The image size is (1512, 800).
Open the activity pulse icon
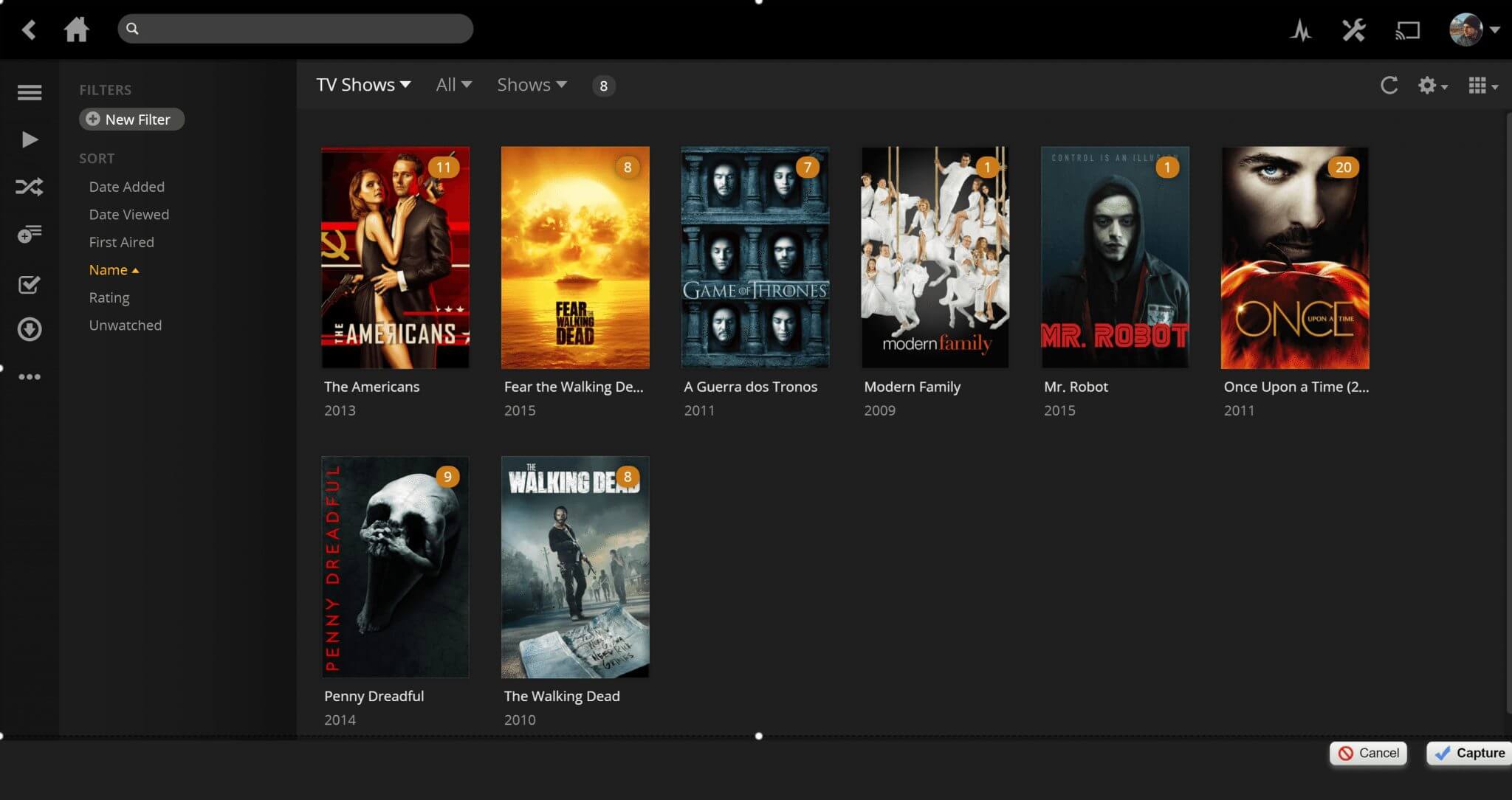point(1301,30)
